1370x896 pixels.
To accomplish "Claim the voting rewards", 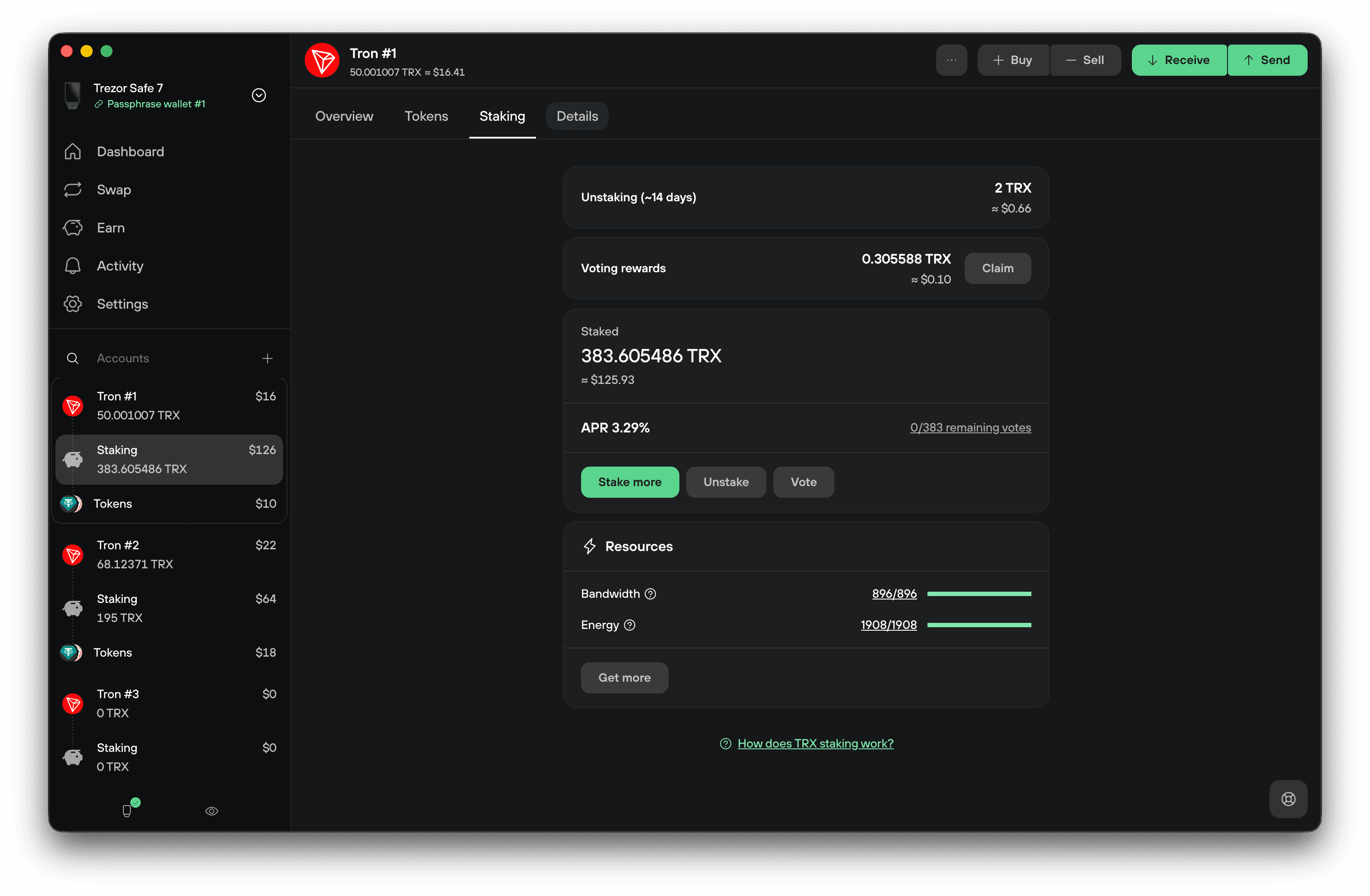I will pos(998,268).
